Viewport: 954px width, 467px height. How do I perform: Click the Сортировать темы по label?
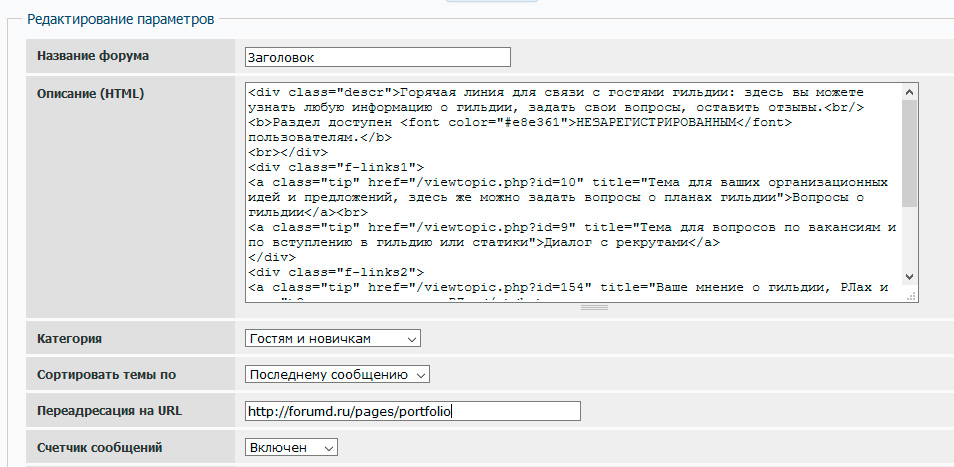(106, 374)
